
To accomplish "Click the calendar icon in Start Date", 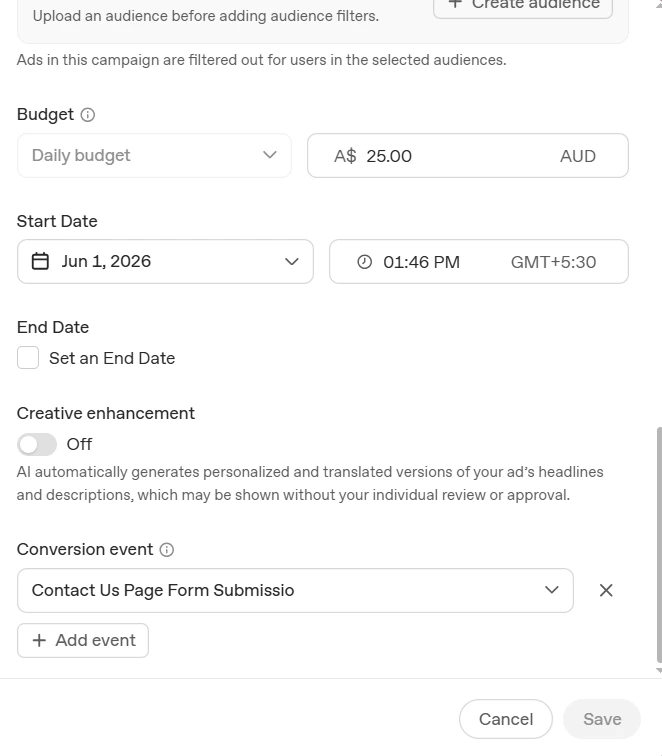I will point(40,261).
